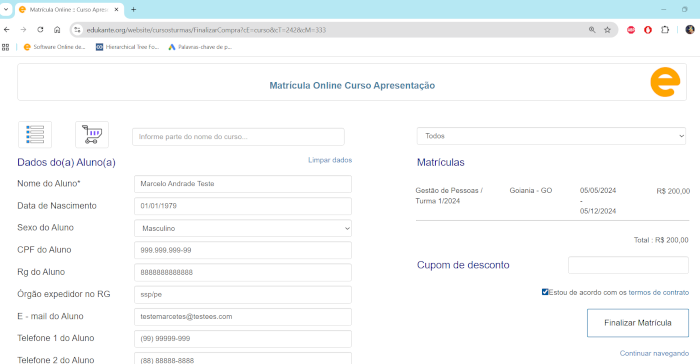The image size is (700, 364).
Task: Click the Dados do(a) Aluno(a) heading
Action: point(67,162)
